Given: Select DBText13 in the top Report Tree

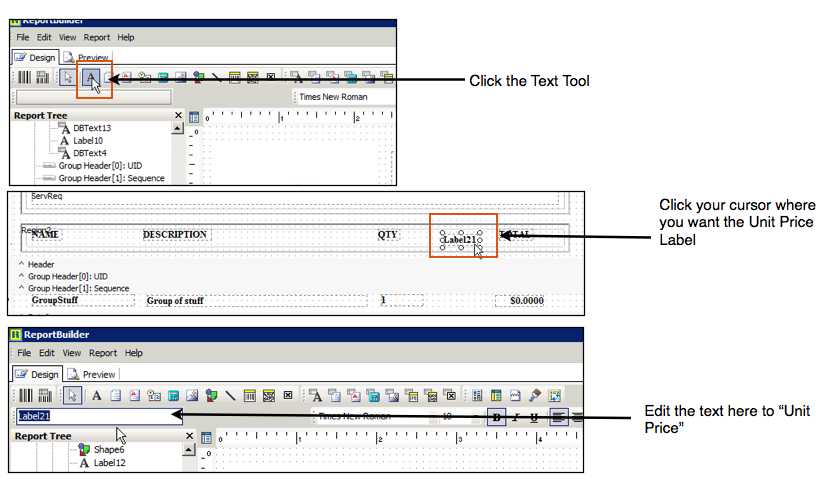Looking at the screenshot, I should pyautogui.click(x=92, y=128).
